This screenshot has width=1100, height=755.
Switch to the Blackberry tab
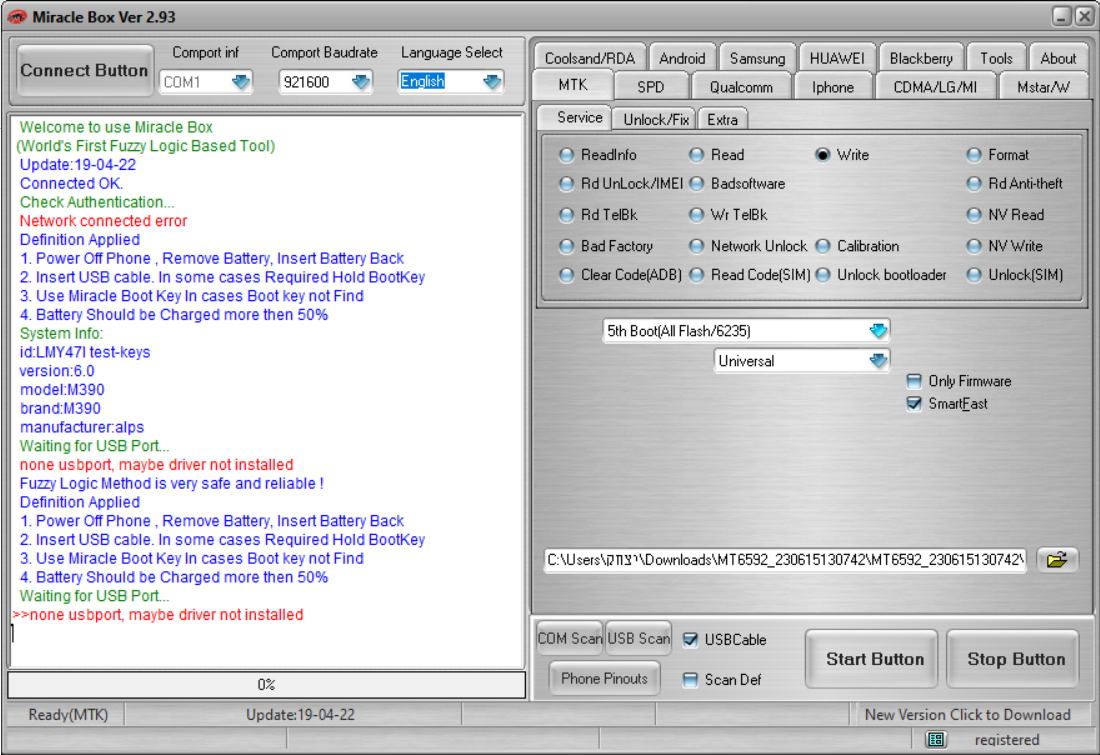pos(921,58)
